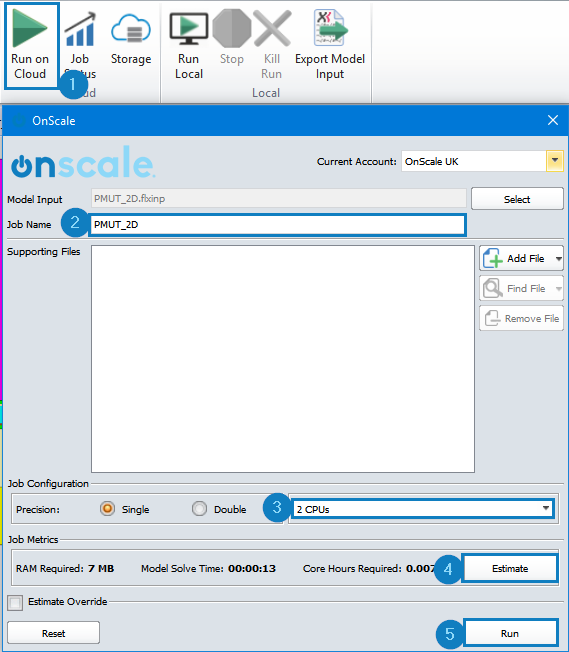Click the Kill Run icon
569x652 pixels.
(272, 28)
